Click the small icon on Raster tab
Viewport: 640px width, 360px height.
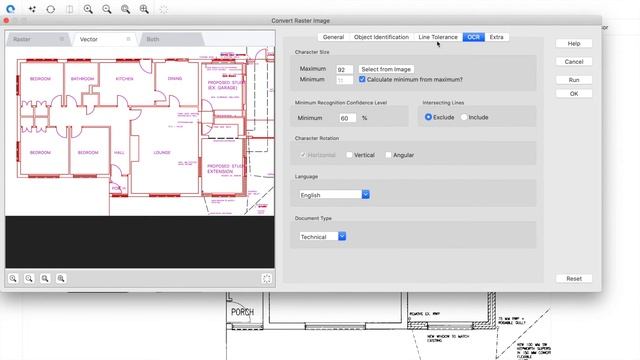click(x=62, y=39)
